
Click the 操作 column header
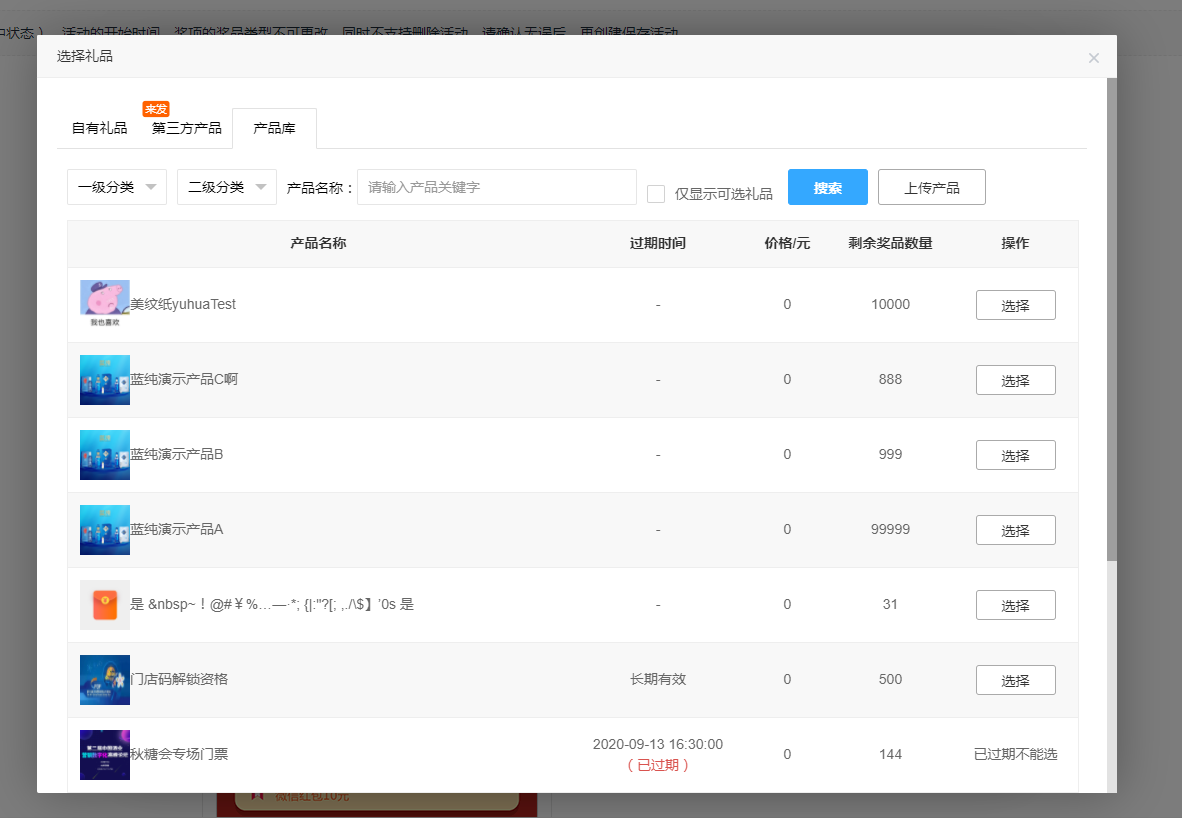coord(1015,244)
